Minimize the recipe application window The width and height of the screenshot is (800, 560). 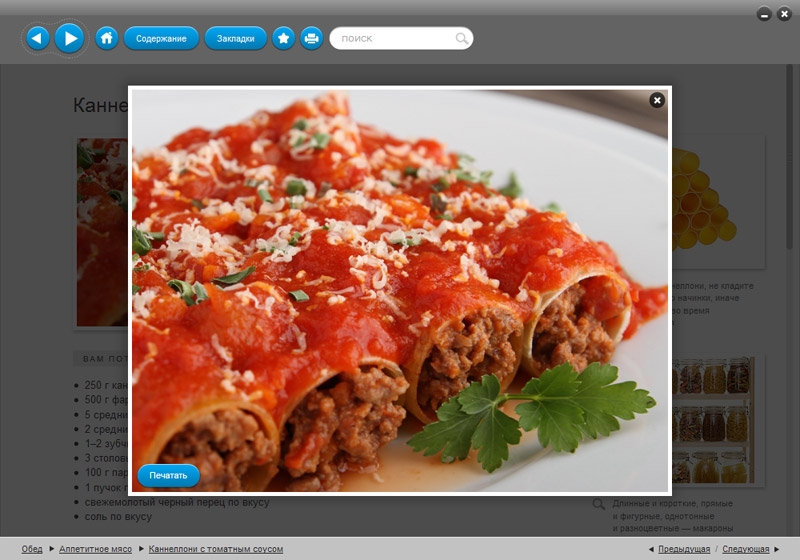(x=764, y=14)
